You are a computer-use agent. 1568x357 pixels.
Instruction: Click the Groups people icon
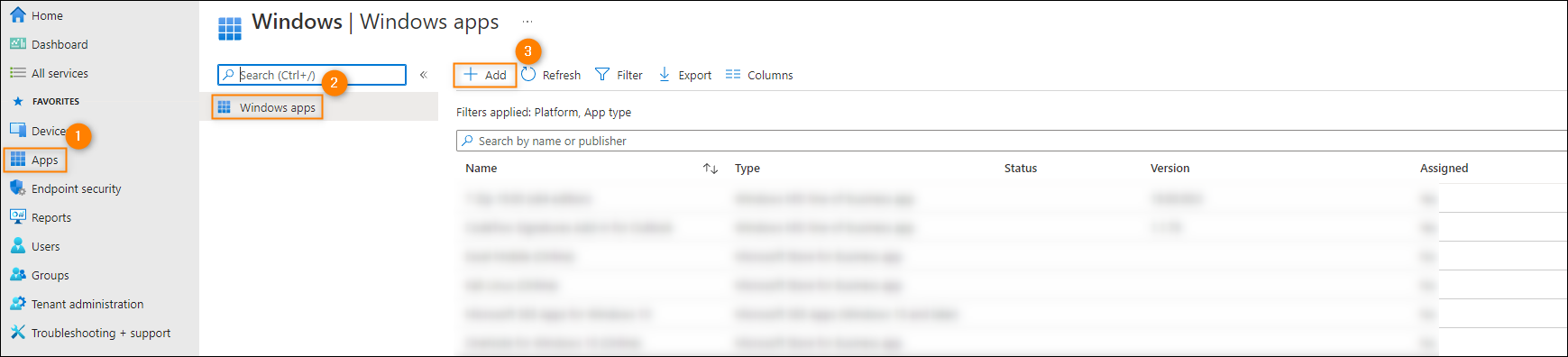tap(18, 274)
